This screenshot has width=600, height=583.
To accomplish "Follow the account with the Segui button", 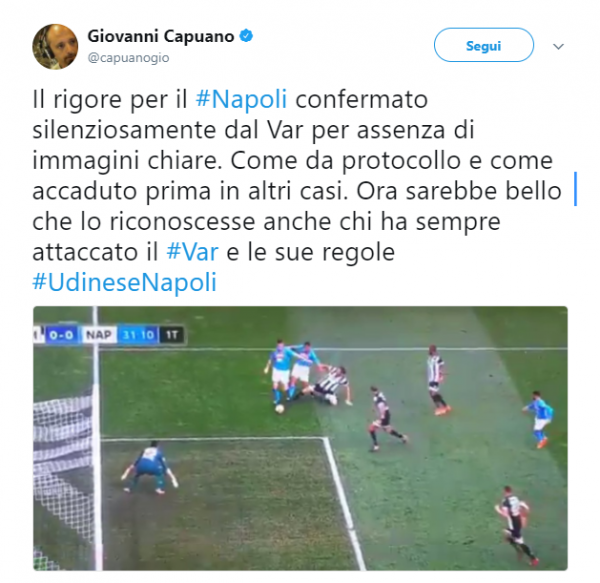I will tap(484, 45).
